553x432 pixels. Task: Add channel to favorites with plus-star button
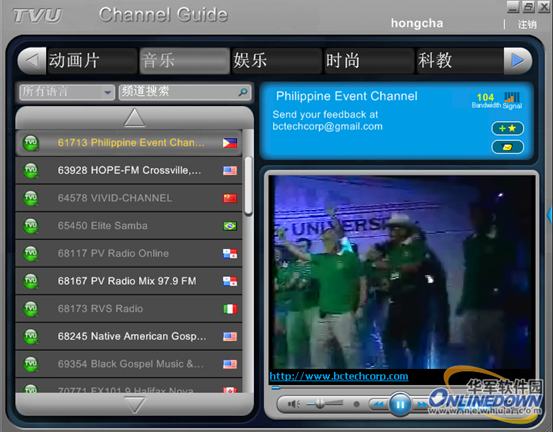click(508, 128)
